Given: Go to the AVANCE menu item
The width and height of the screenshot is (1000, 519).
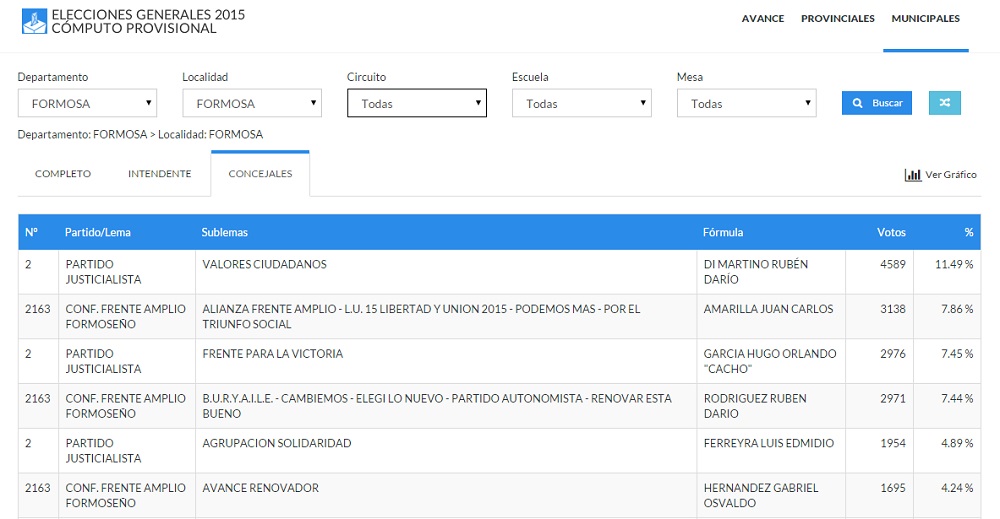Looking at the screenshot, I should click(763, 19).
